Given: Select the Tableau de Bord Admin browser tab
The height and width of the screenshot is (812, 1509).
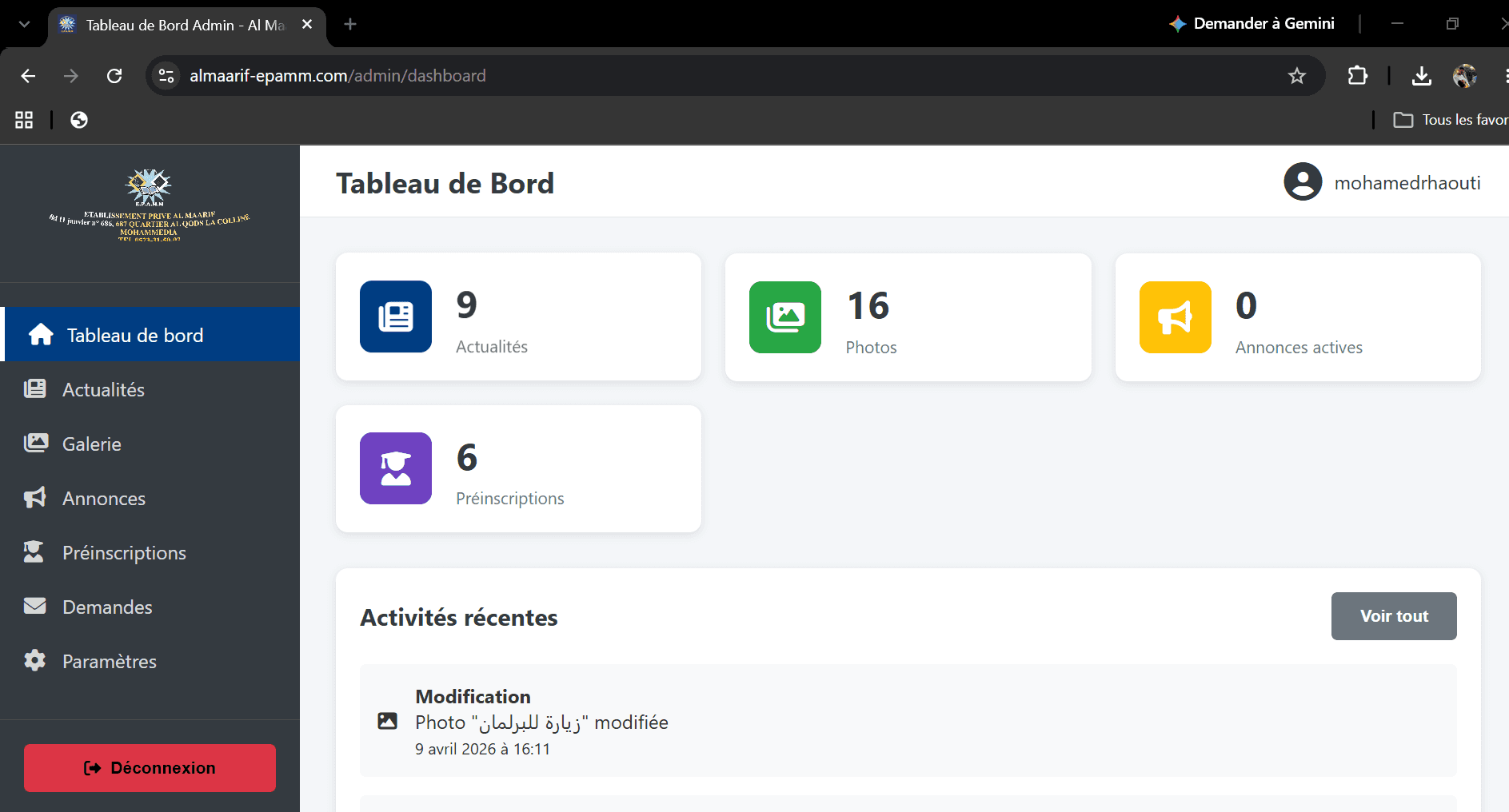Looking at the screenshot, I should point(186,25).
